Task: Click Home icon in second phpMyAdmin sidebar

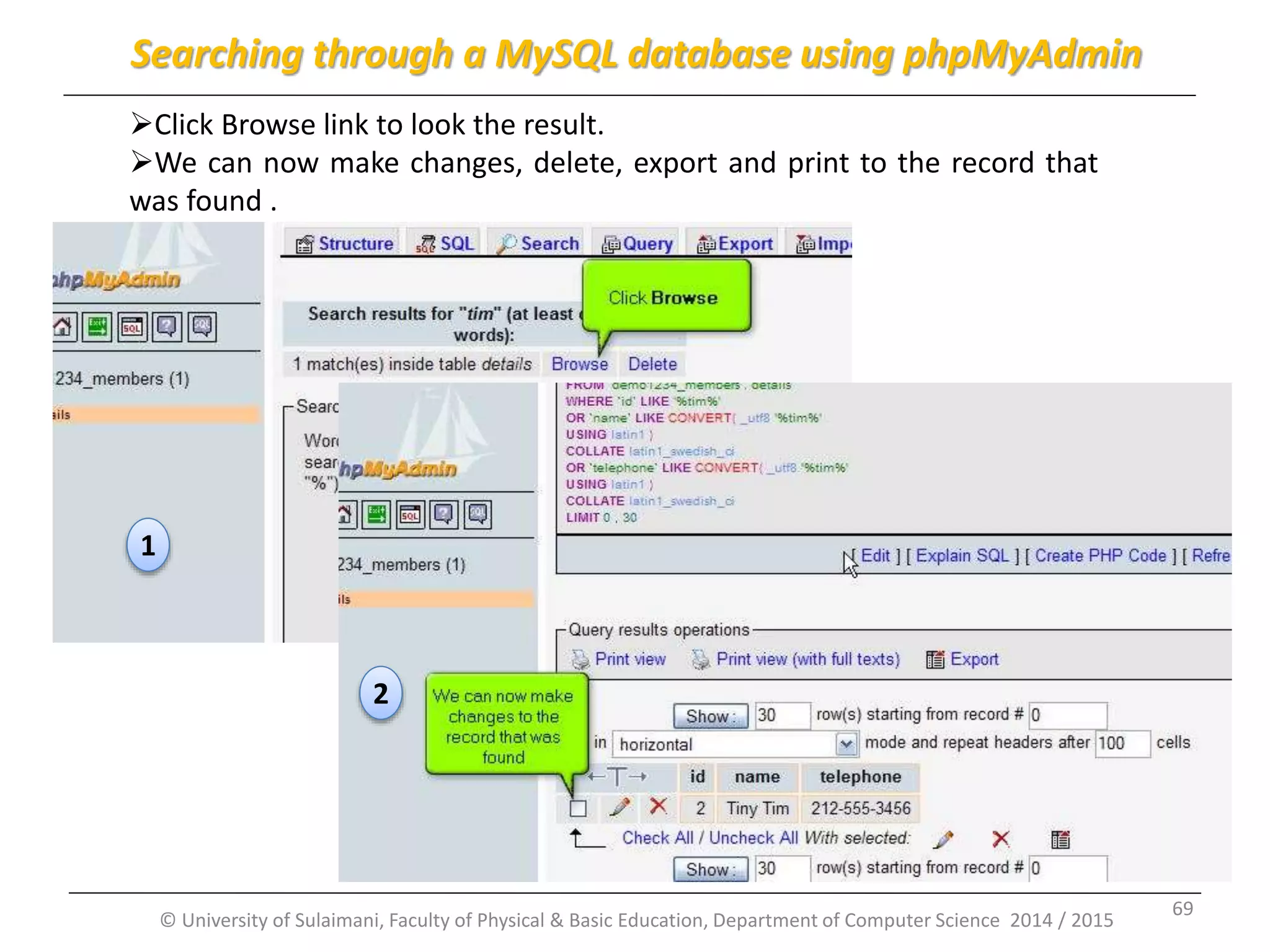Action: pos(346,514)
